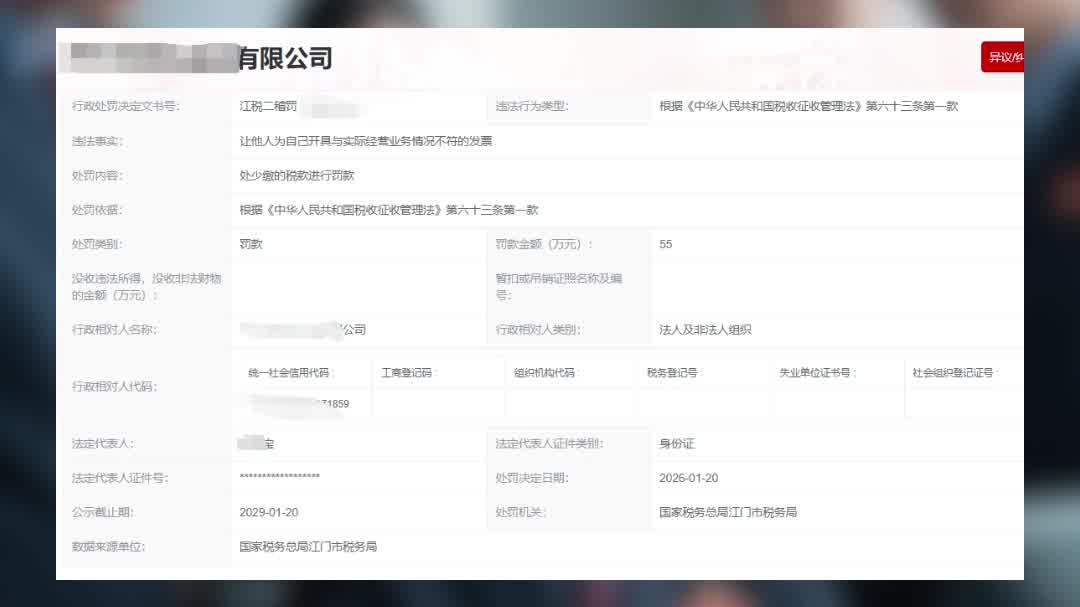Screen dimensions: 1080x607
Task: Click the 社会组织登记证号 column header
Action: pos(954,373)
